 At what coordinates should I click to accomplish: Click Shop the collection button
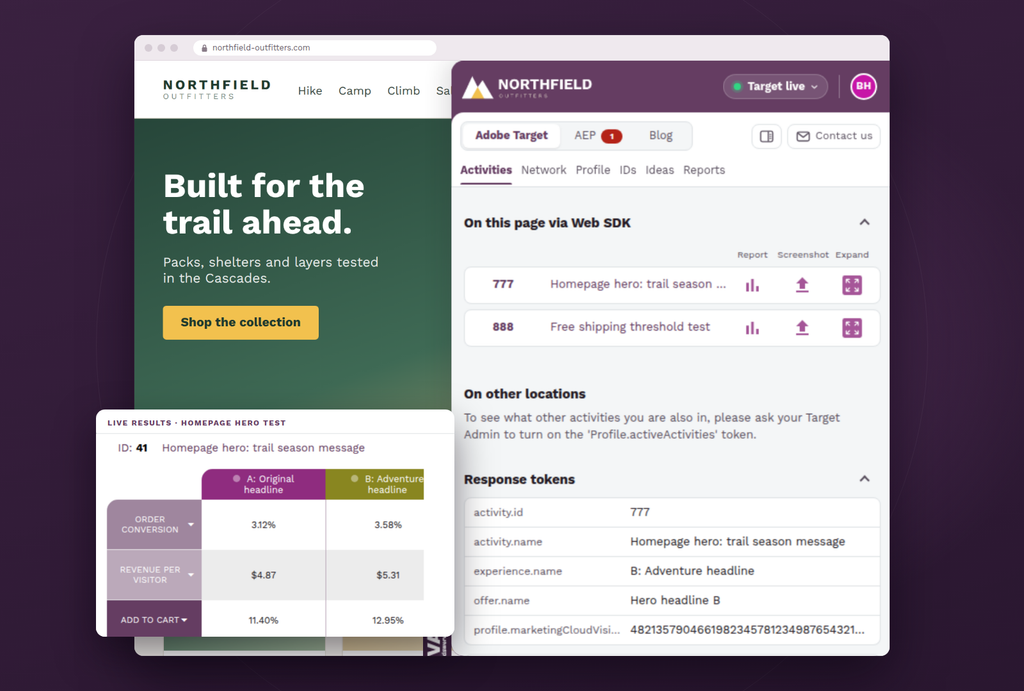coord(240,323)
